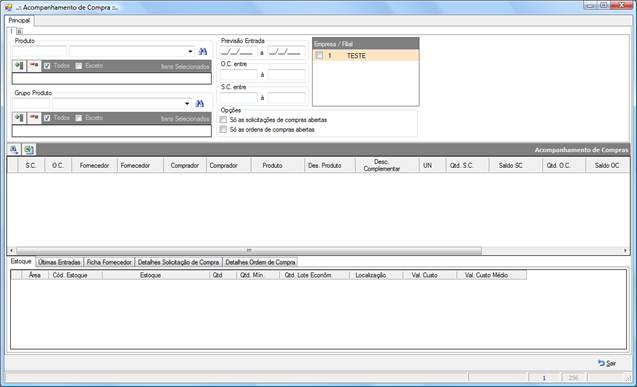
Task: Select the small grid-view tab icon under Principal
Action: [x=19, y=31]
